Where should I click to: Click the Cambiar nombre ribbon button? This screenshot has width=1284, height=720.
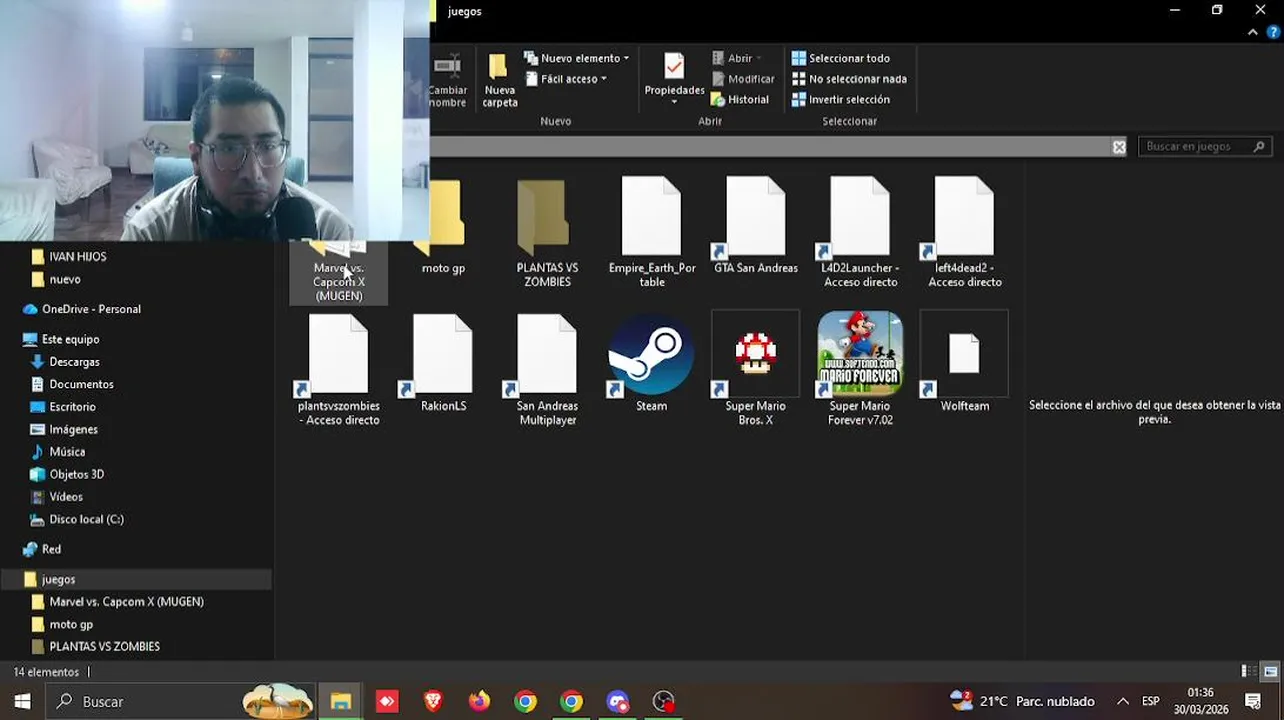coord(448,80)
